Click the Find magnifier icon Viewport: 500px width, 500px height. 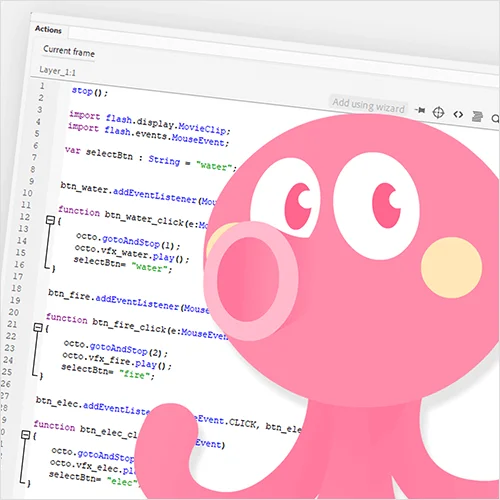pos(496,118)
